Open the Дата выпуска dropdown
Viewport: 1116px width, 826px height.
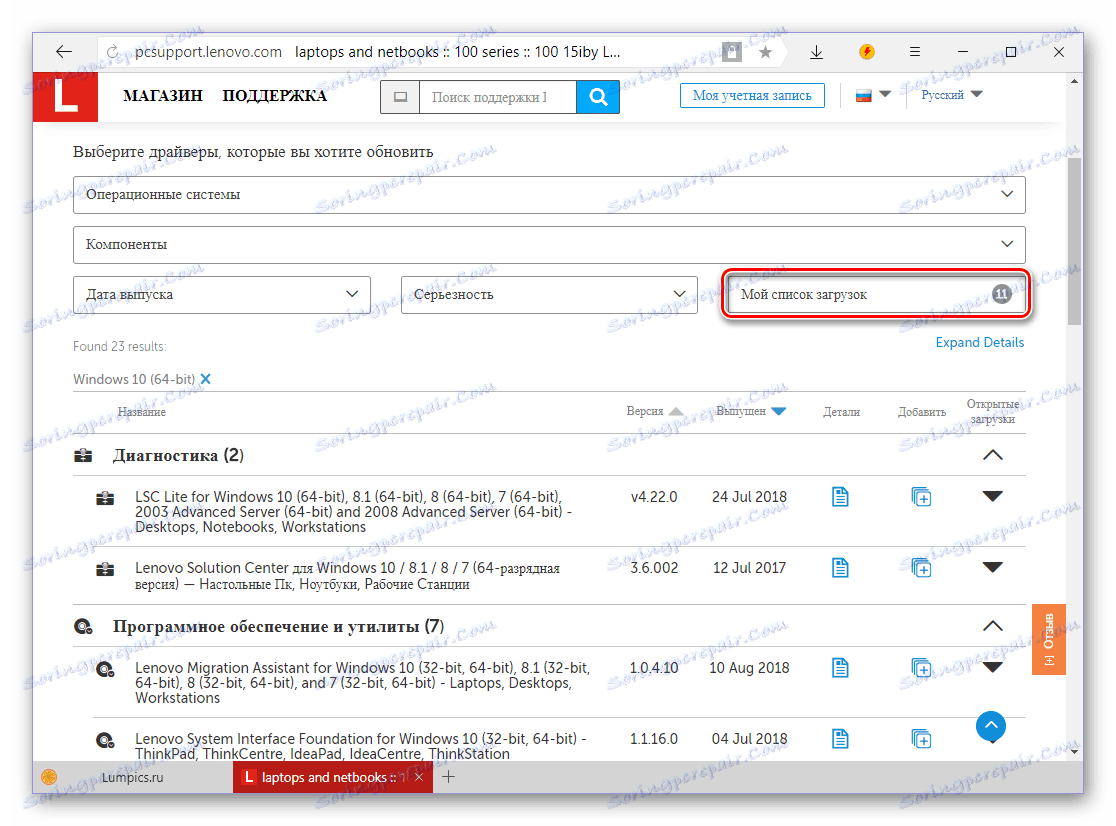click(221, 294)
